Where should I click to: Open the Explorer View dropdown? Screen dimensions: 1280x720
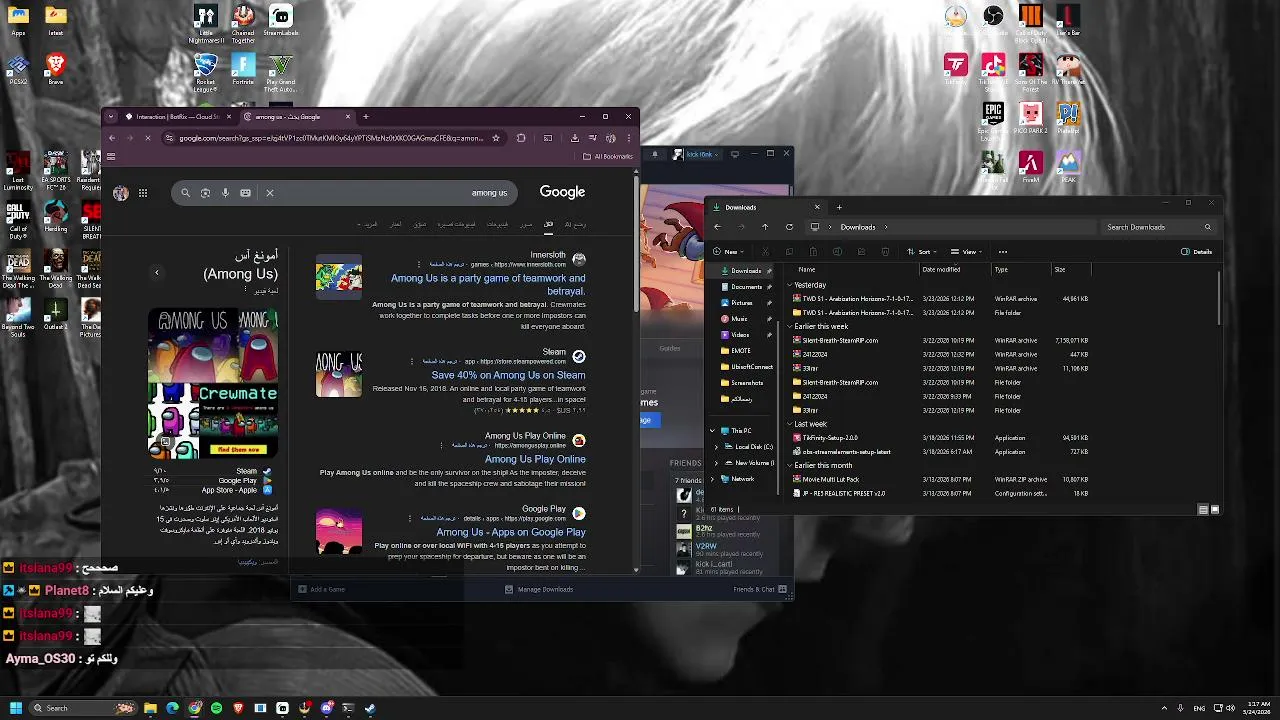[967, 252]
